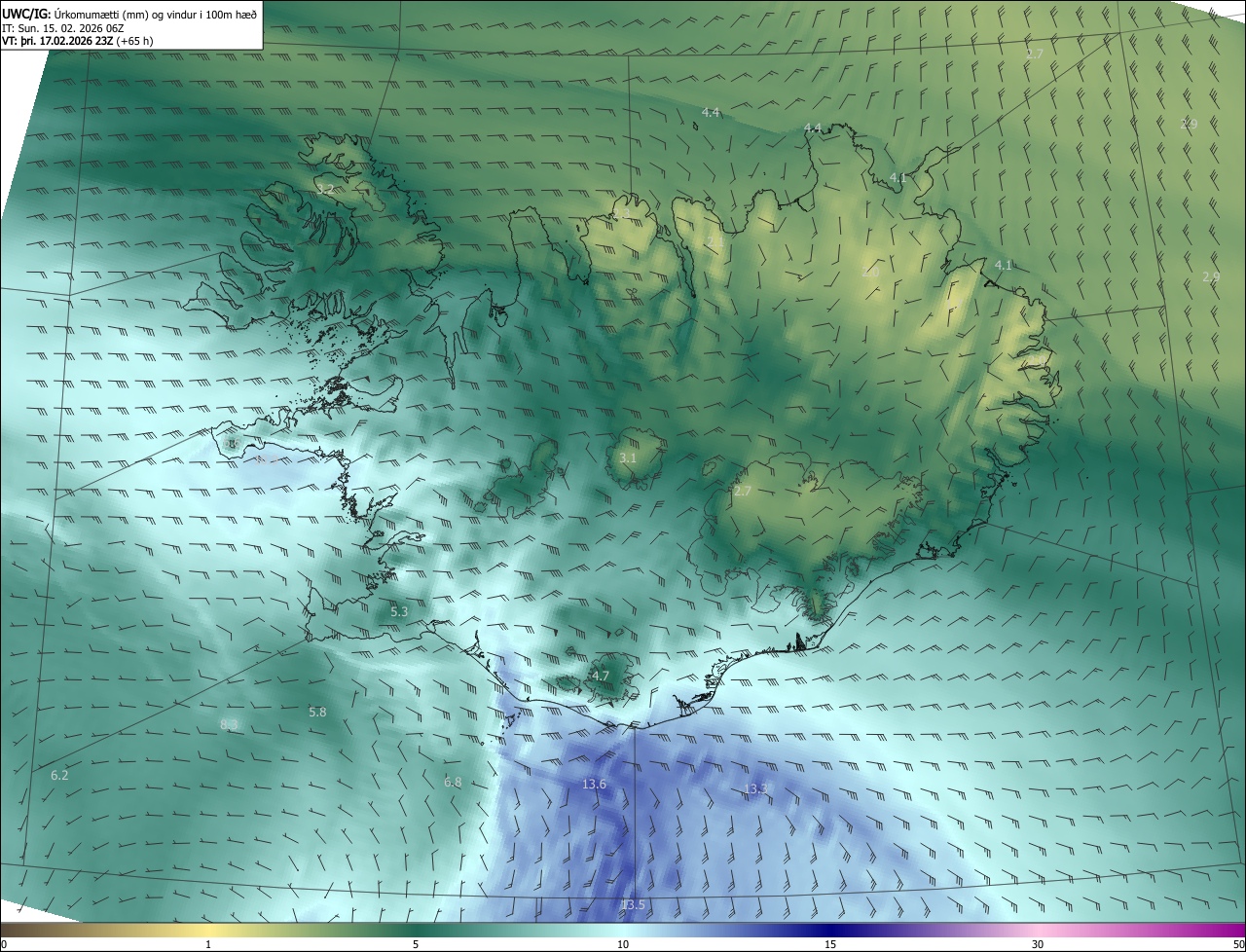Click the '0' tick label on the color scale

point(4,944)
